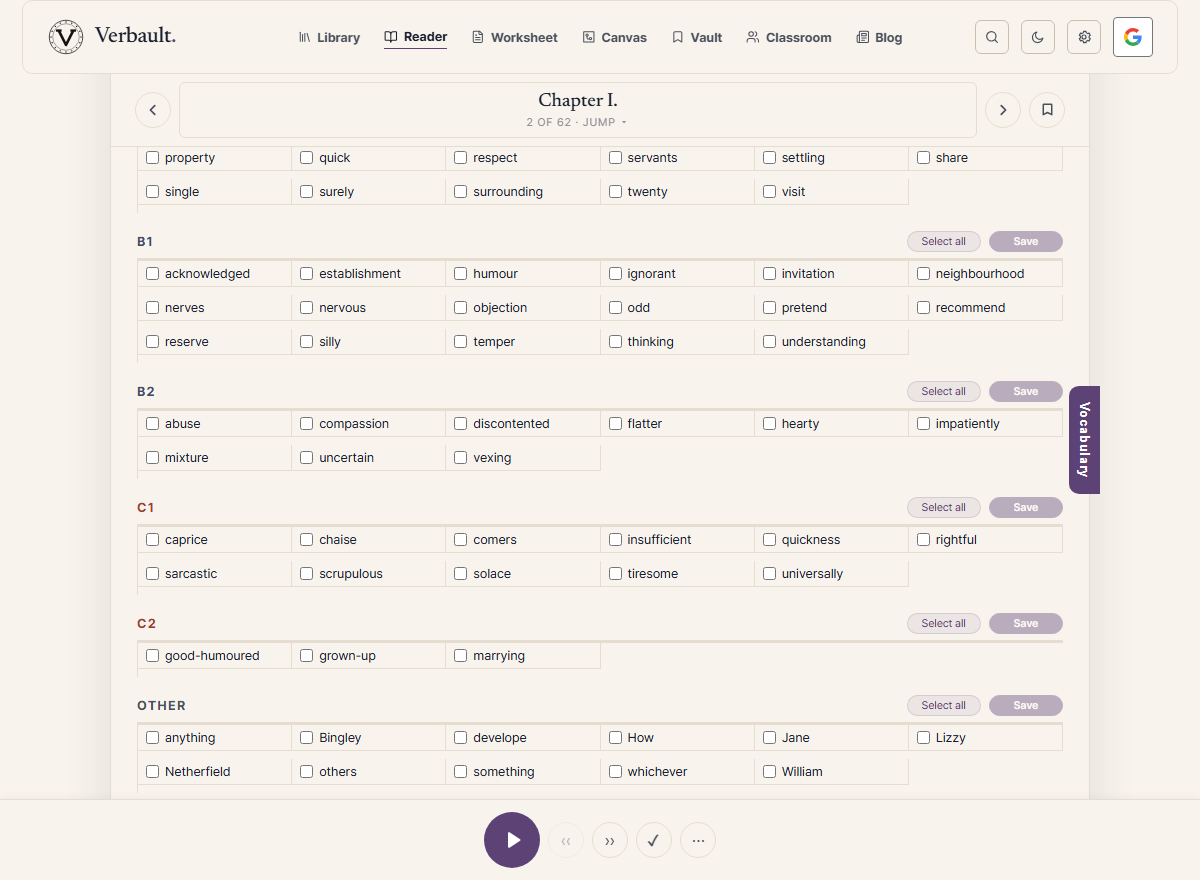This screenshot has width=1200, height=880.
Task: Open the Vault nav item
Action: [x=696, y=37]
